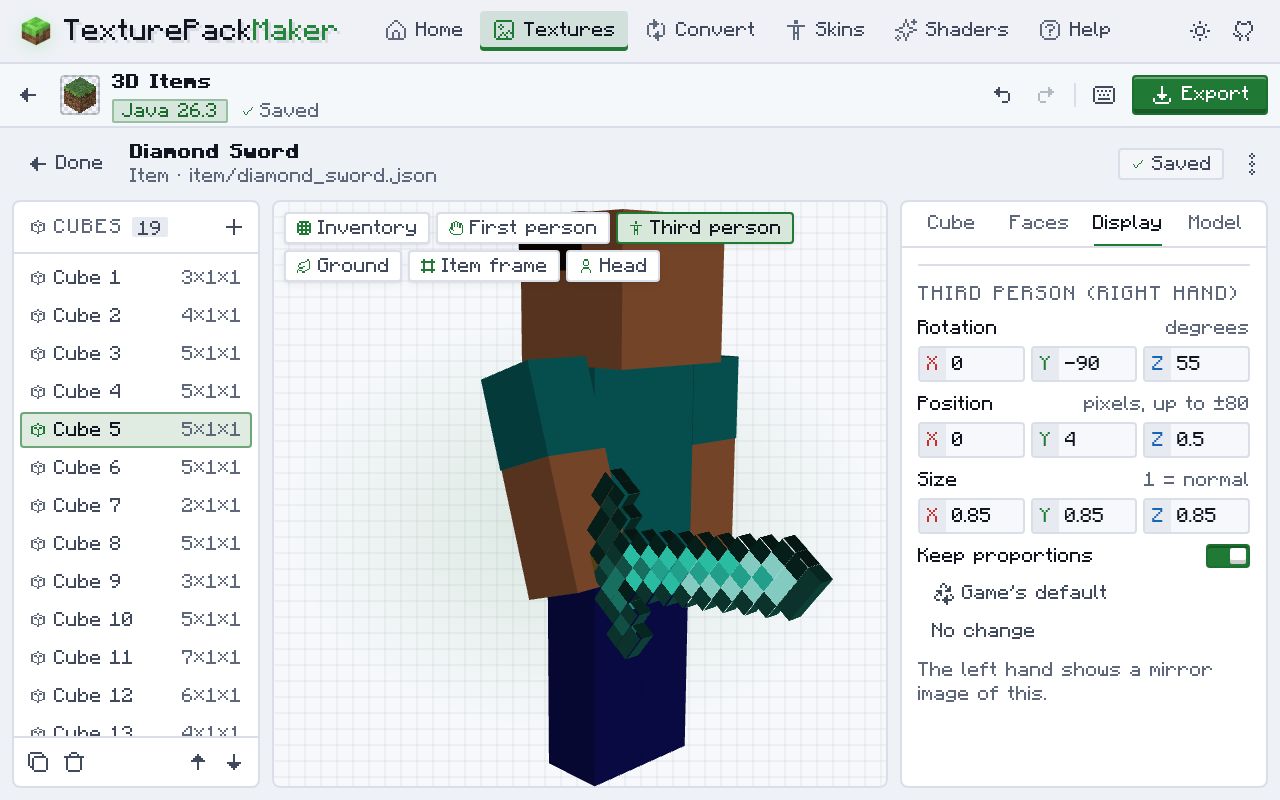
Task: Open the Skins page
Action: (x=825, y=30)
